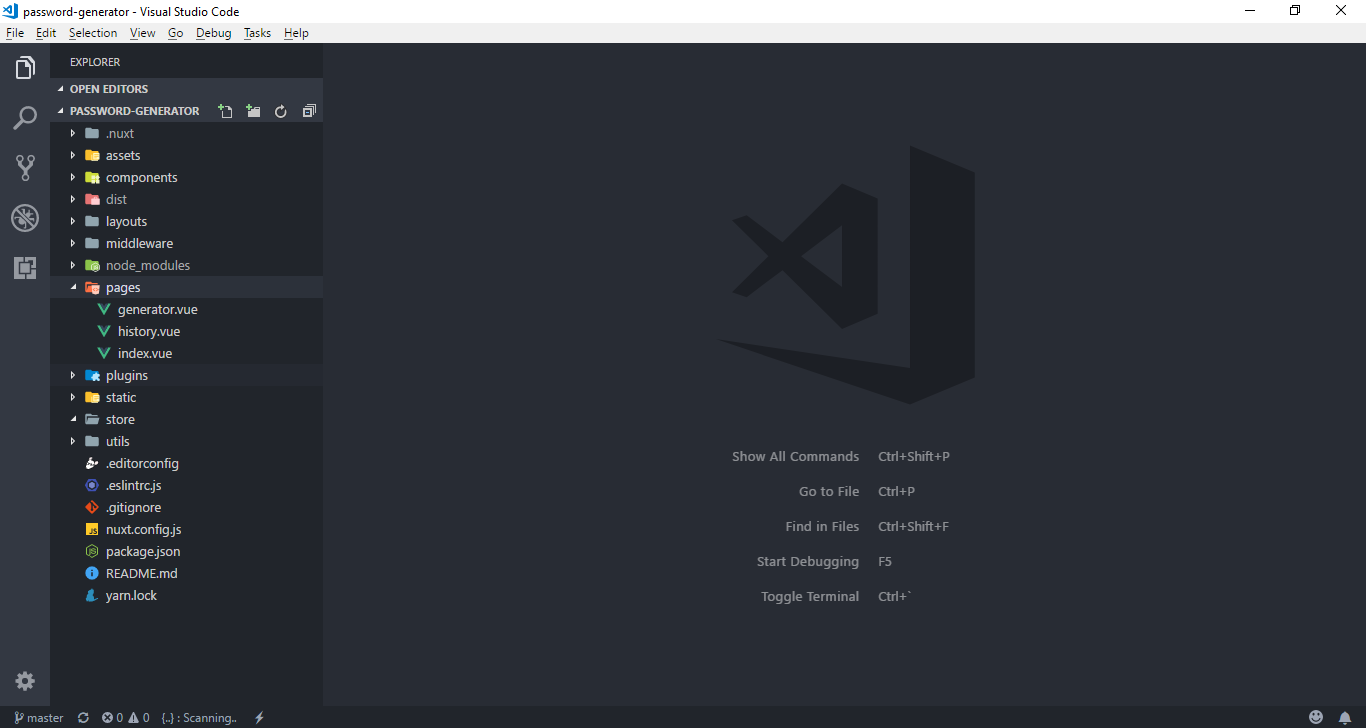
Task: Synchronize changes via status bar icon
Action: point(83,718)
